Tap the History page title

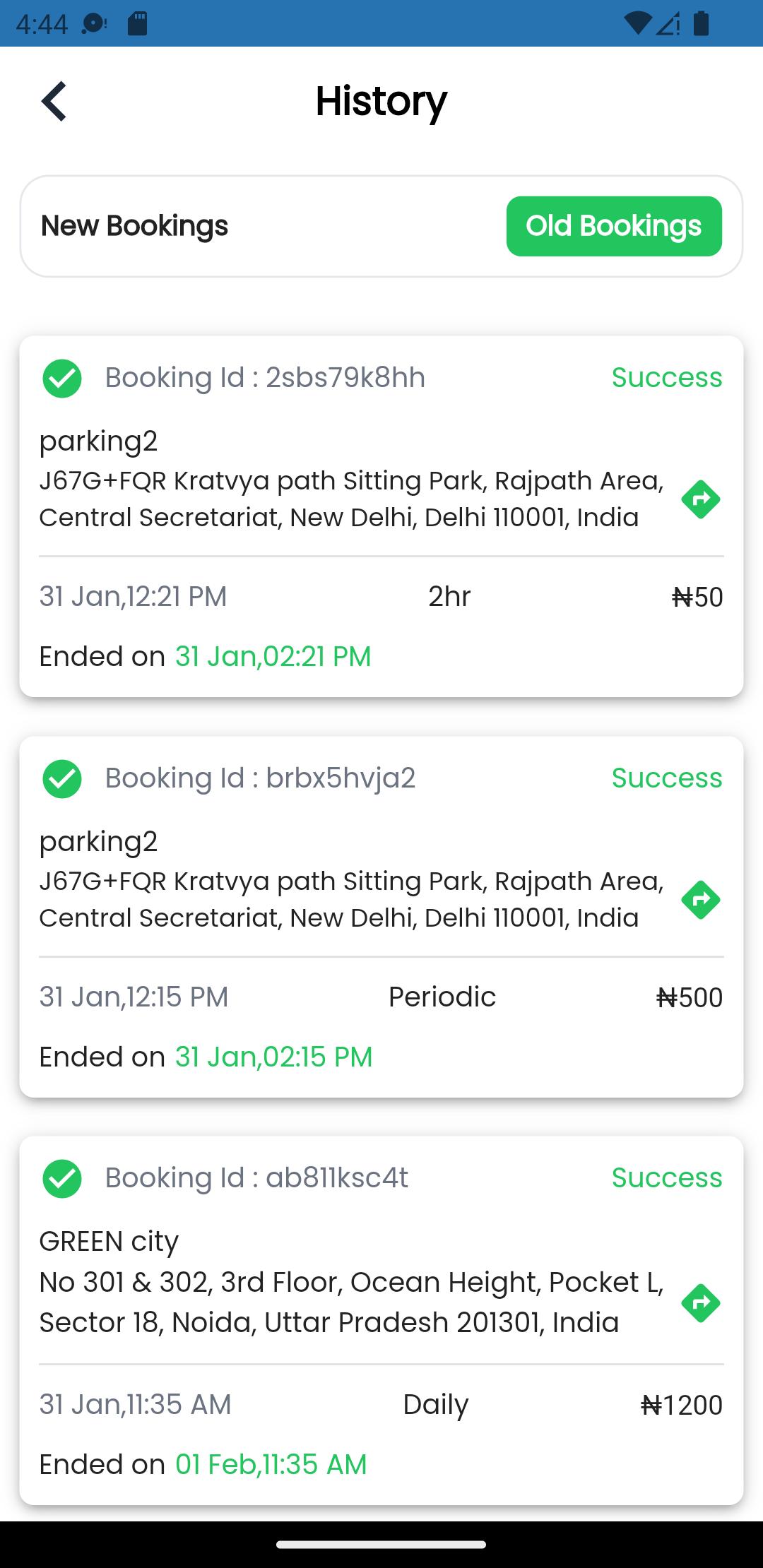(x=381, y=101)
